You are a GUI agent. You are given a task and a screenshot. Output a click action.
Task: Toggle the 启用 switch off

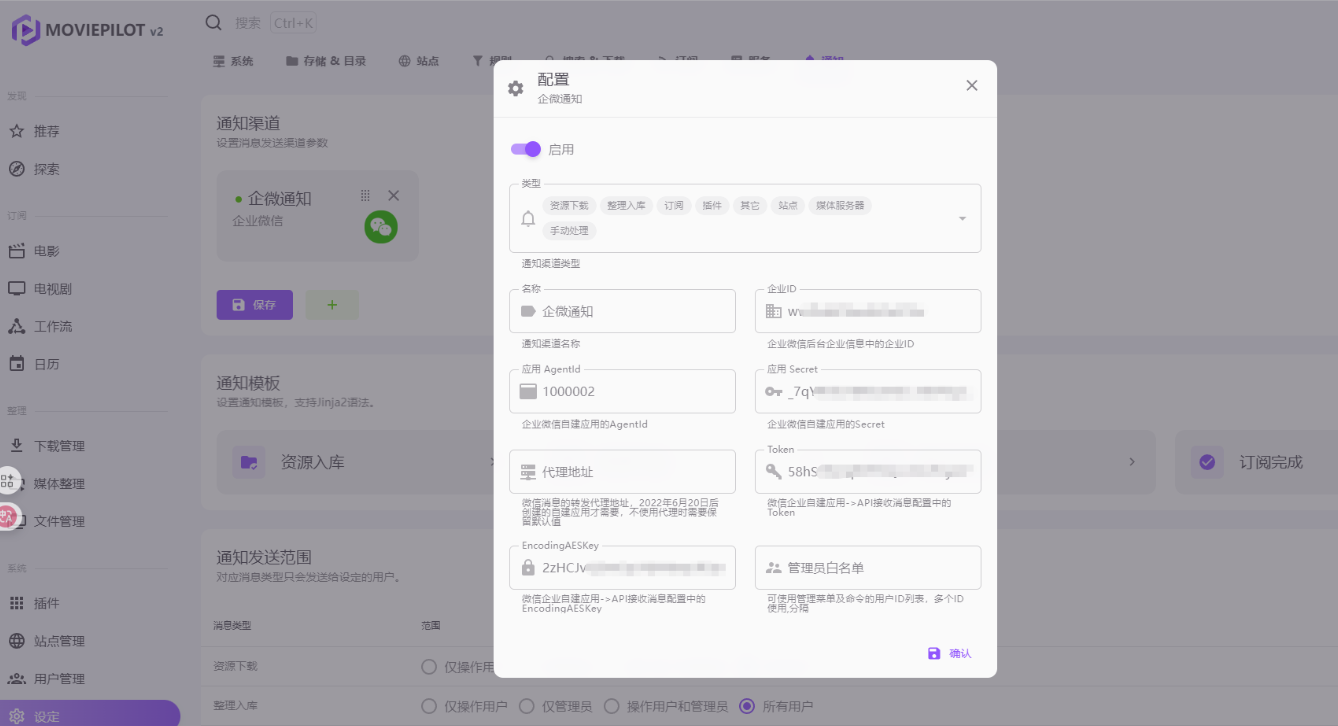click(x=526, y=149)
